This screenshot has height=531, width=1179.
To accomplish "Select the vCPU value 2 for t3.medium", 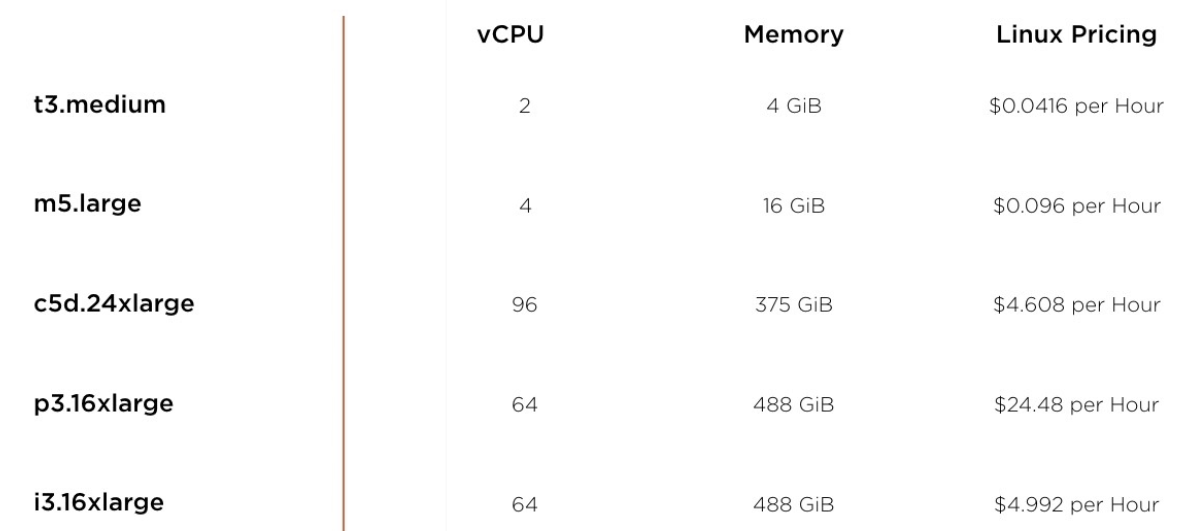I will click(524, 106).
